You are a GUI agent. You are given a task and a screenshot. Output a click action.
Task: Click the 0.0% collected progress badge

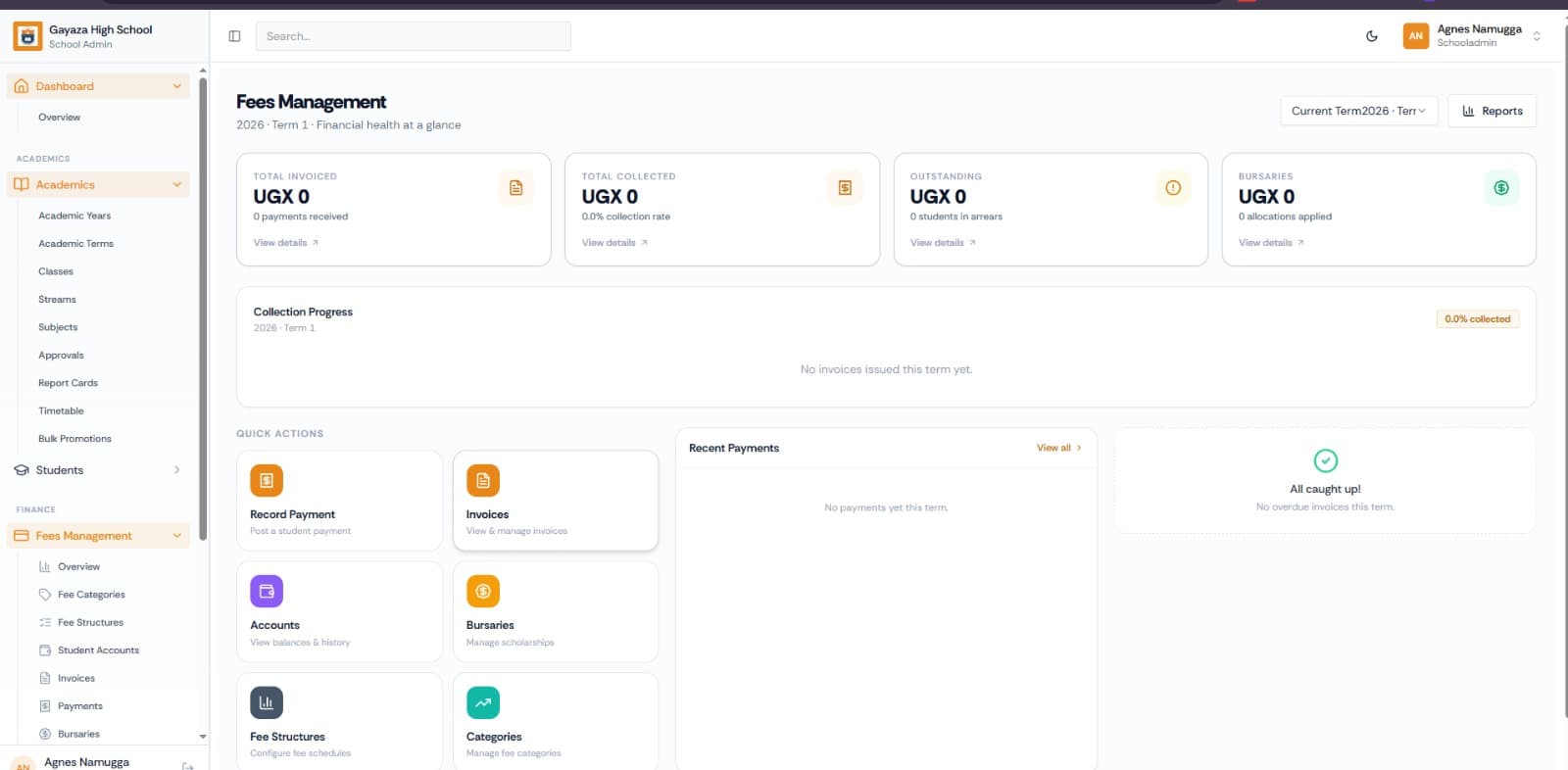click(1478, 319)
